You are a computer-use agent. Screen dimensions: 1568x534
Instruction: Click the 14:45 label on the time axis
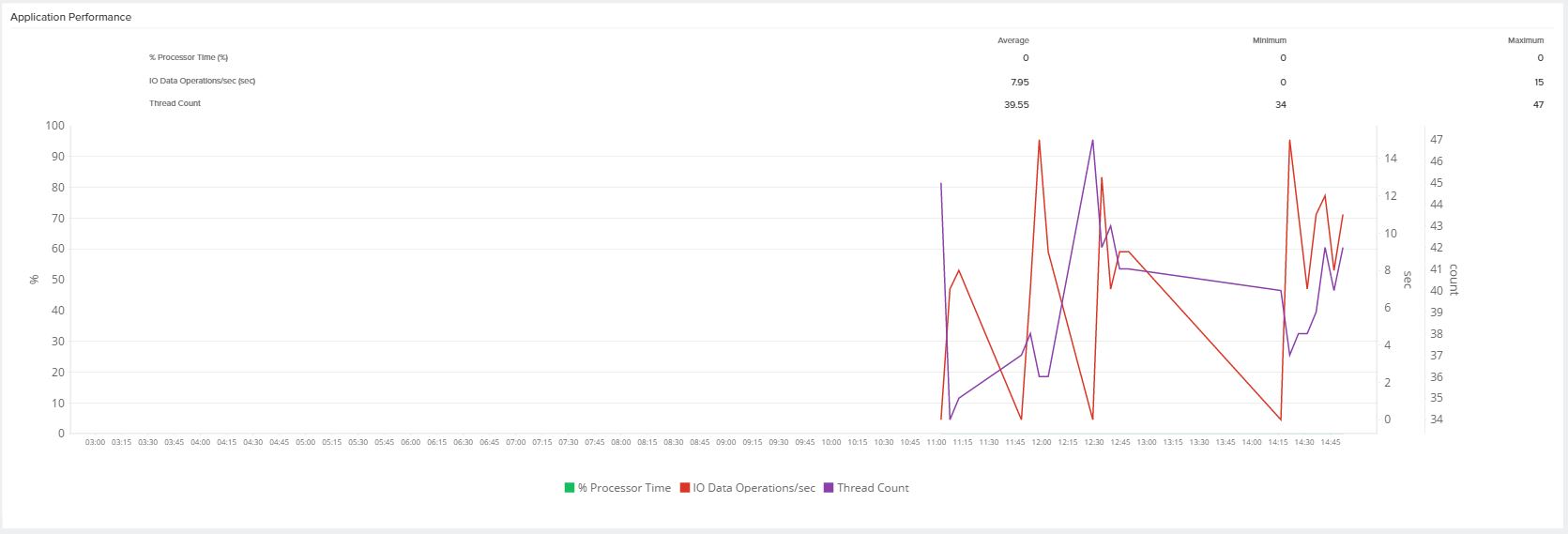coord(1331,442)
